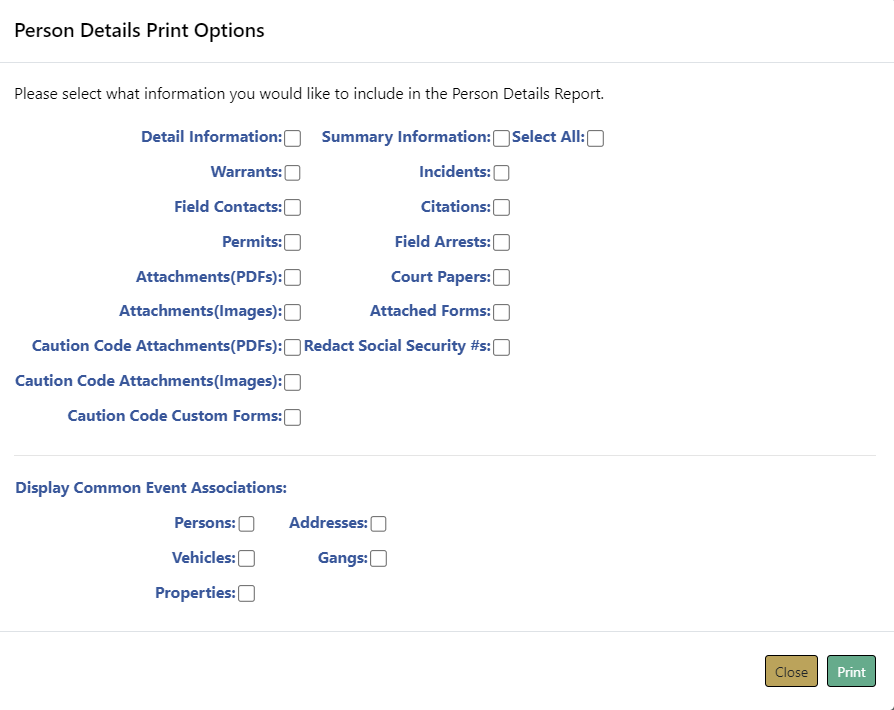Check the Detail Information checkbox
The image size is (894, 710).
point(293,138)
